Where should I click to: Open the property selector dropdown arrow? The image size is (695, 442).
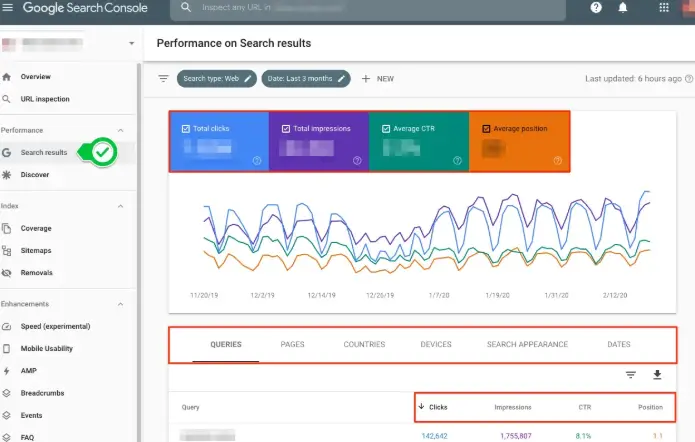(x=132, y=43)
